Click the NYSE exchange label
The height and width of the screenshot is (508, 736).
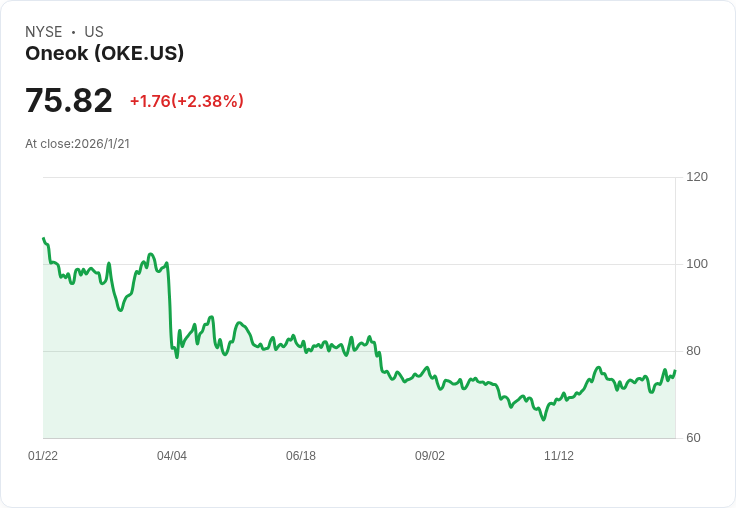pos(44,32)
